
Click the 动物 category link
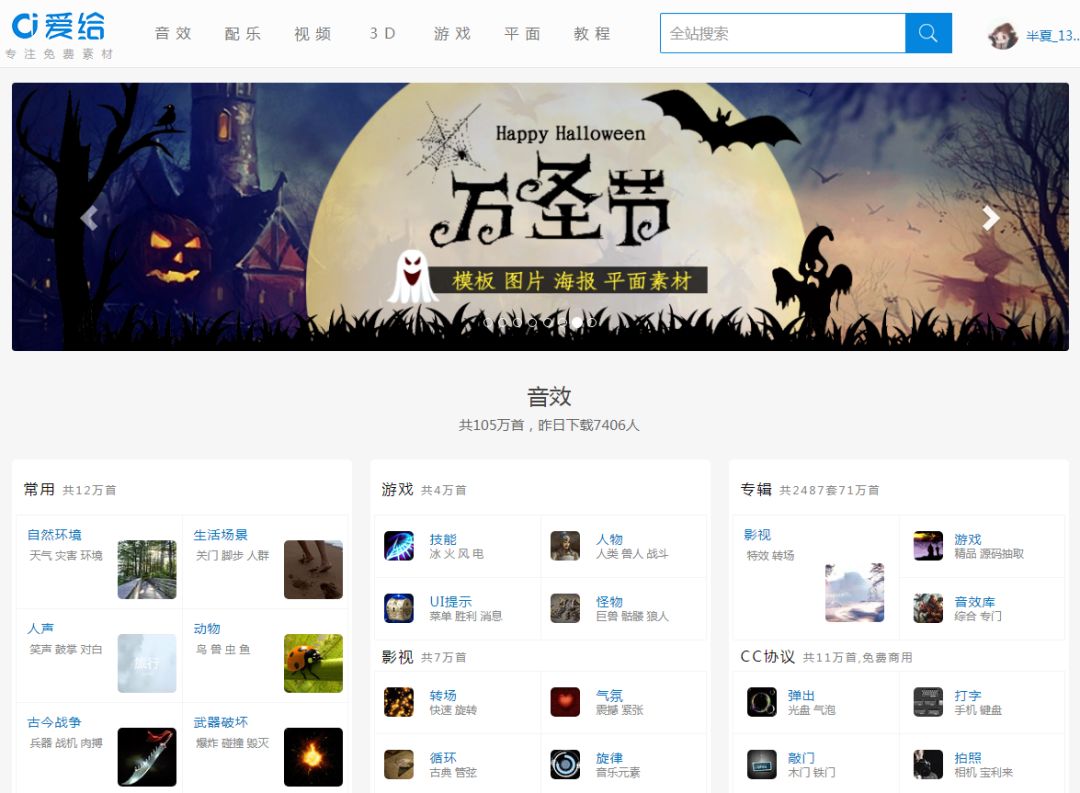coord(207,628)
